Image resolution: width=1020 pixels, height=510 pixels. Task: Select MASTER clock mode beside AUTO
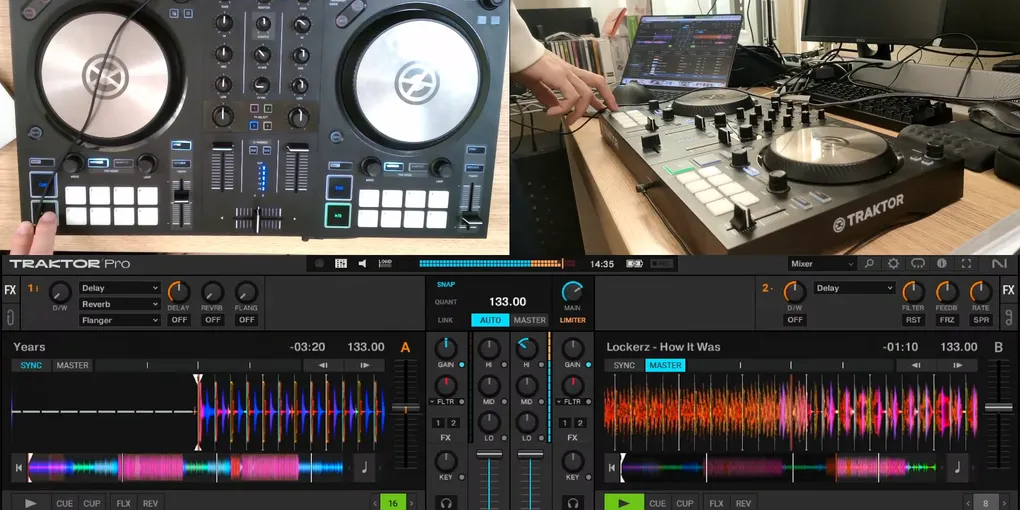click(x=530, y=320)
